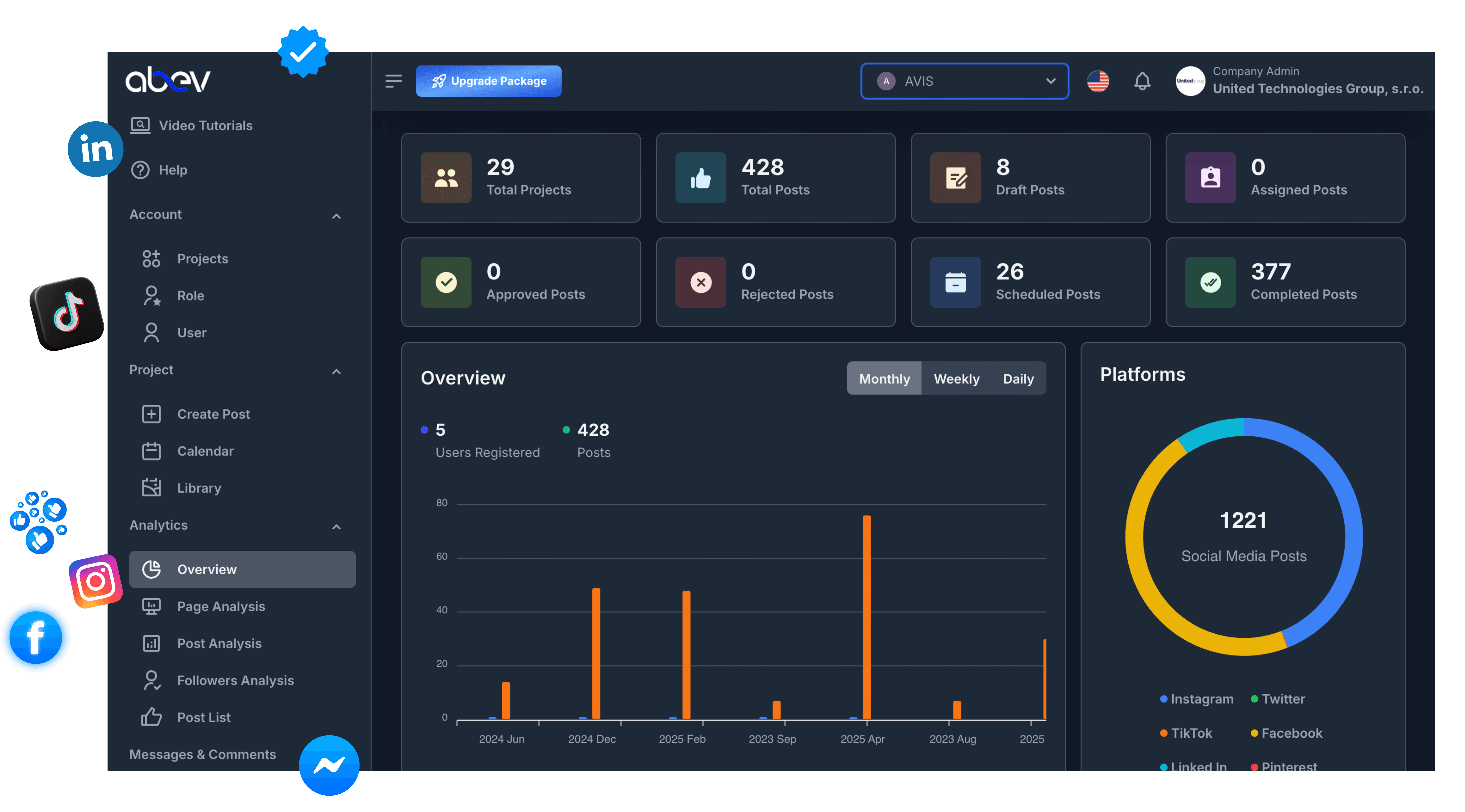Click the Completed Posts double-check icon
This screenshot has width=1465, height=812.
1210,283
